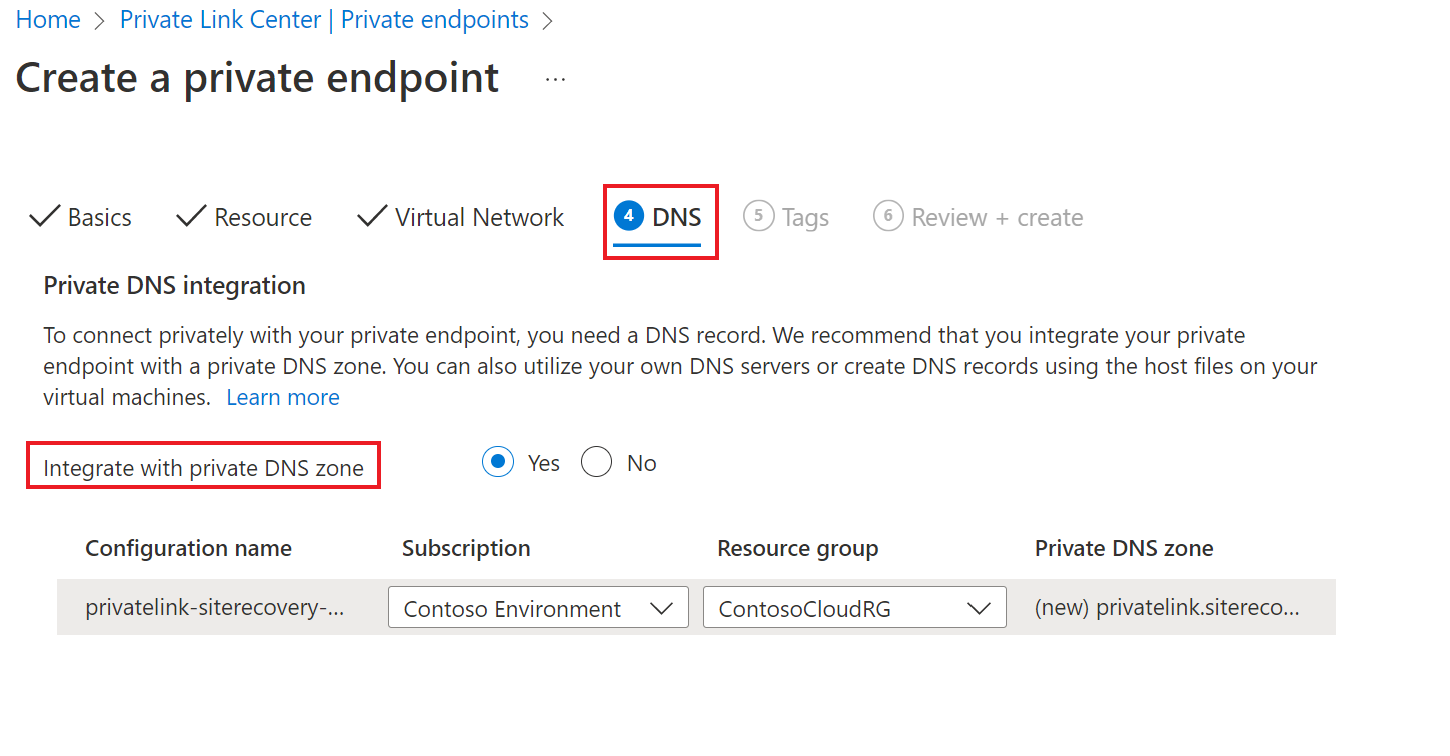Select the Yes radio button
This screenshot has height=756, width=1450.
(497, 461)
